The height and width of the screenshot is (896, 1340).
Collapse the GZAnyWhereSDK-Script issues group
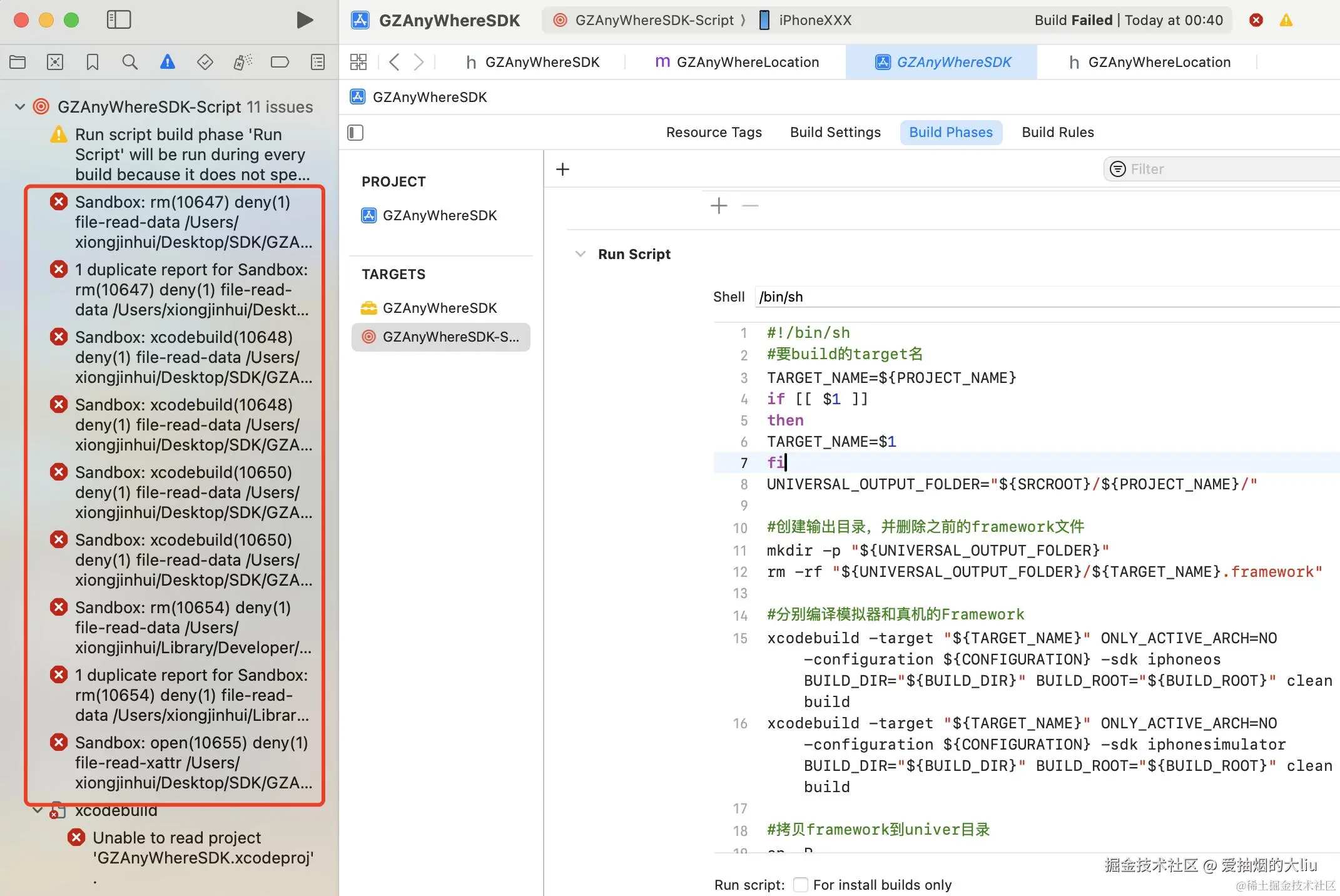[x=20, y=107]
